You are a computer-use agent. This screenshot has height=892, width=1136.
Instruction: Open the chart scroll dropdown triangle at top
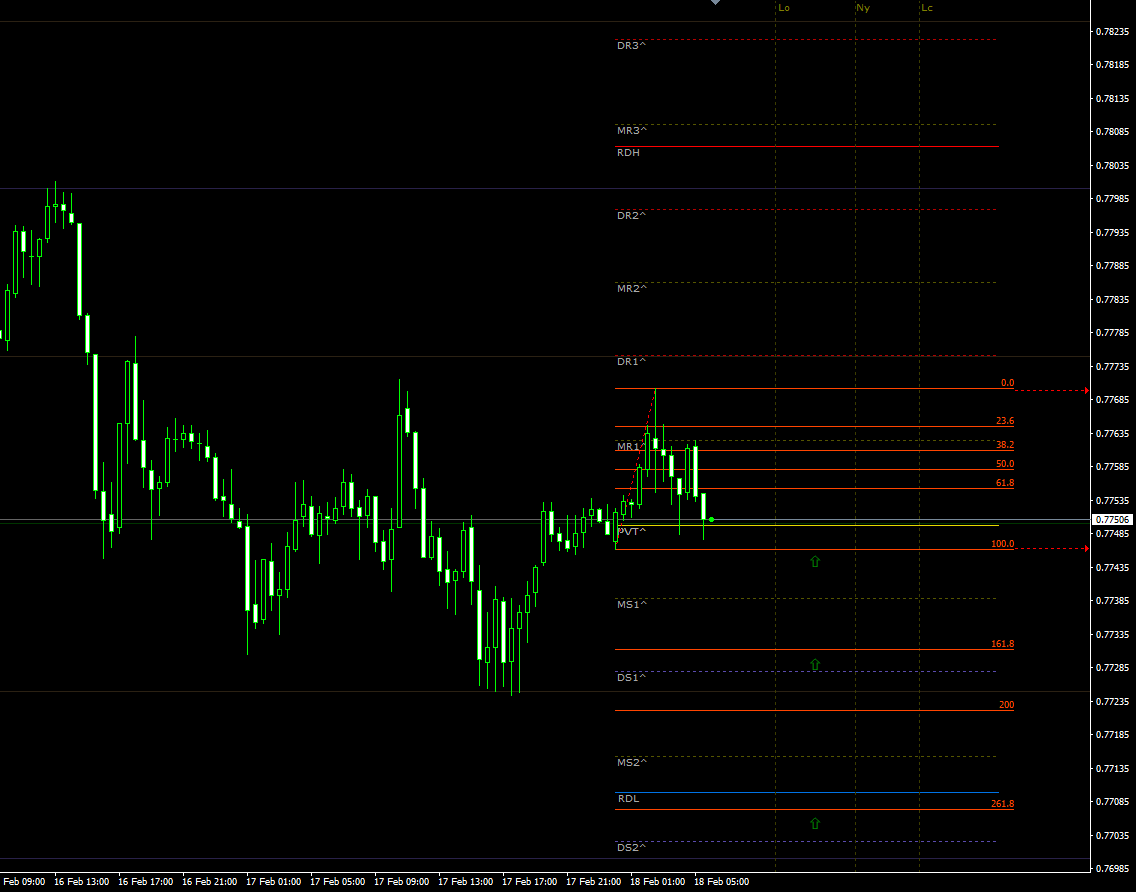click(714, 4)
